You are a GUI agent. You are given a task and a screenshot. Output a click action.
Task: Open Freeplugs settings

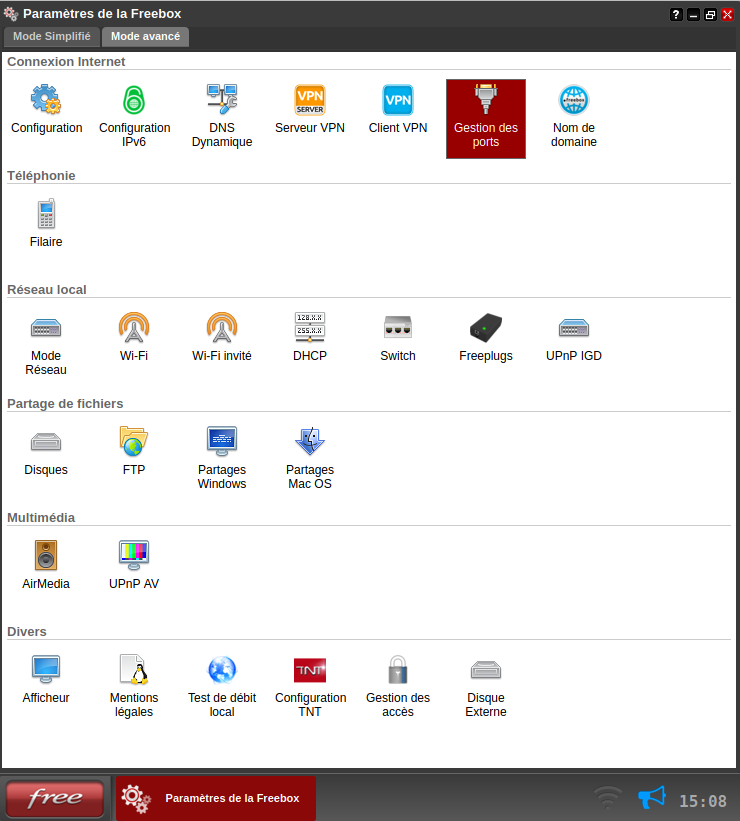[486, 338]
